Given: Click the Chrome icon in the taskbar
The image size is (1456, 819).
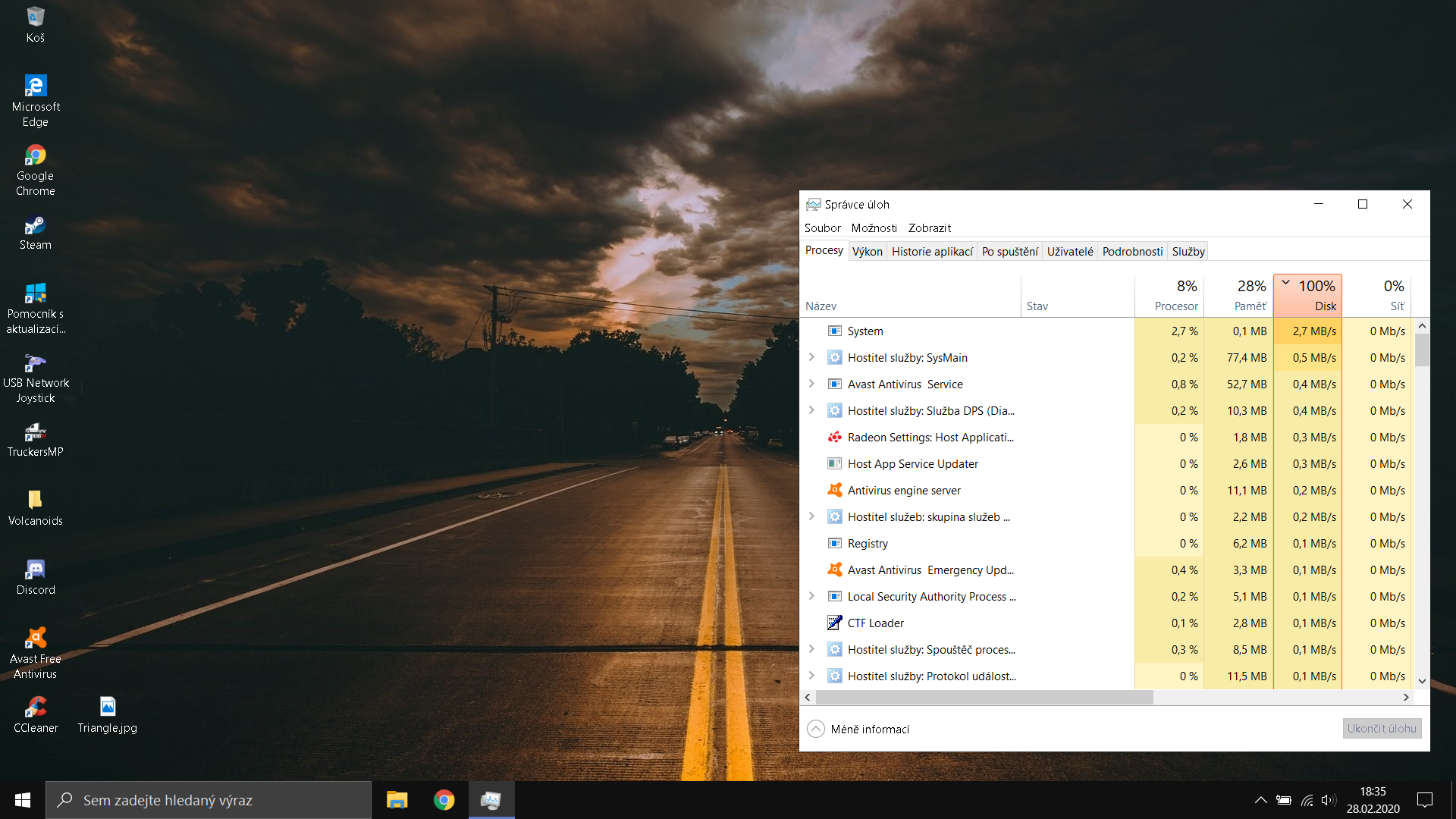Looking at the screenshot, I should 444,800.
